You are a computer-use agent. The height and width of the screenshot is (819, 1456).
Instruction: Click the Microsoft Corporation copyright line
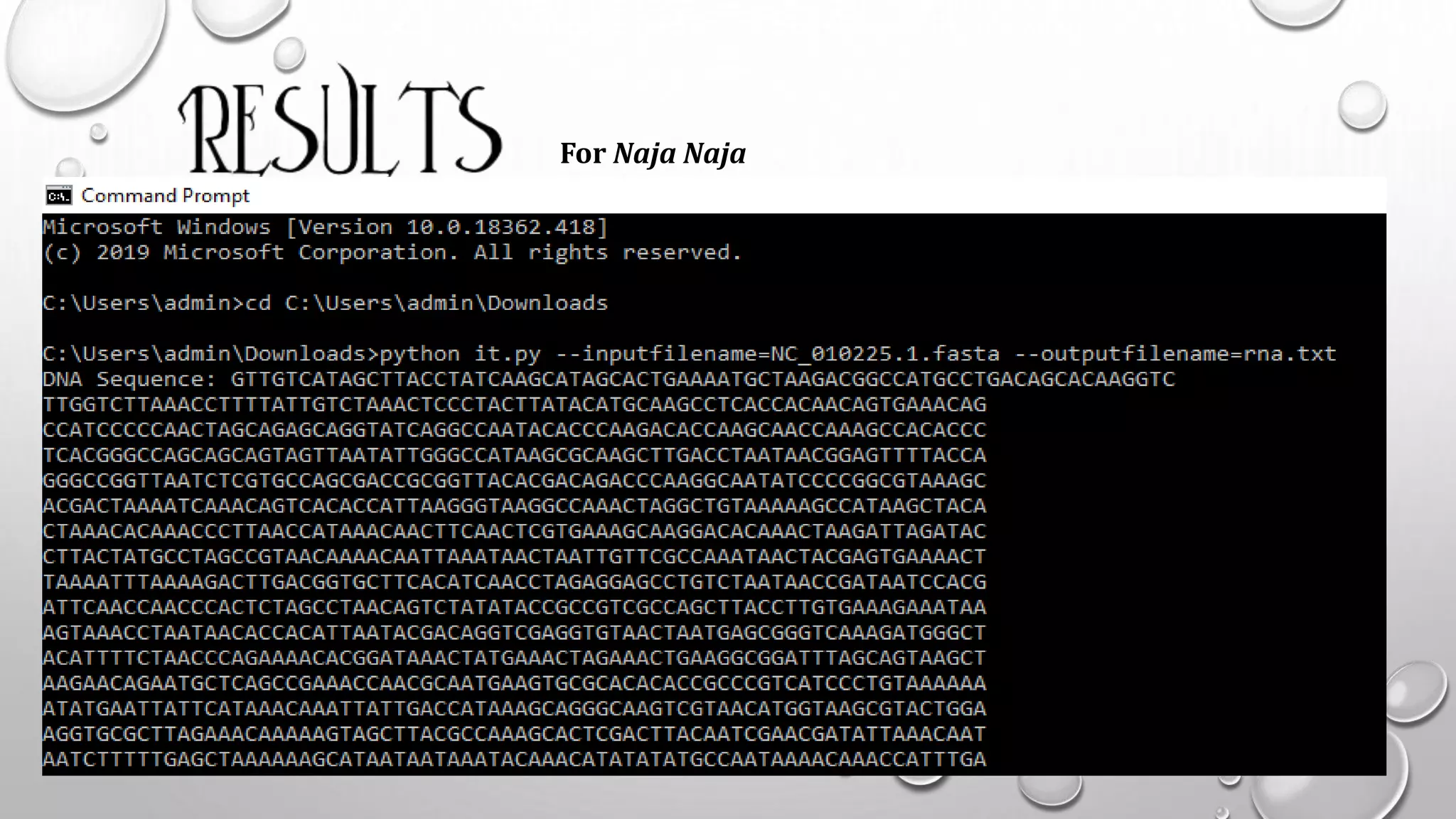point(392,253)
